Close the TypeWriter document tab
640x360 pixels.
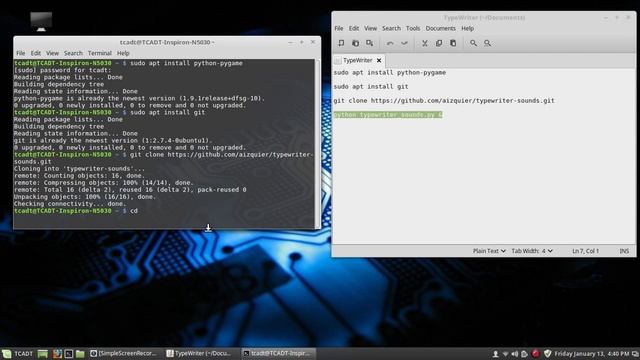[379, 60]
